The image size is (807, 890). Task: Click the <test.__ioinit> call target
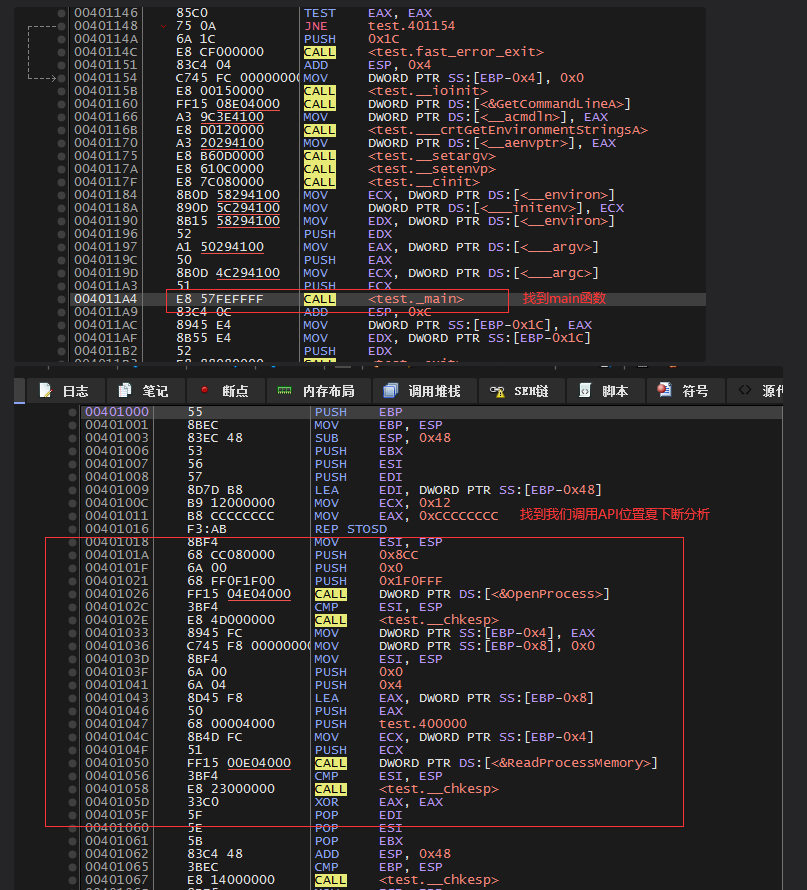tap(428, 91)
